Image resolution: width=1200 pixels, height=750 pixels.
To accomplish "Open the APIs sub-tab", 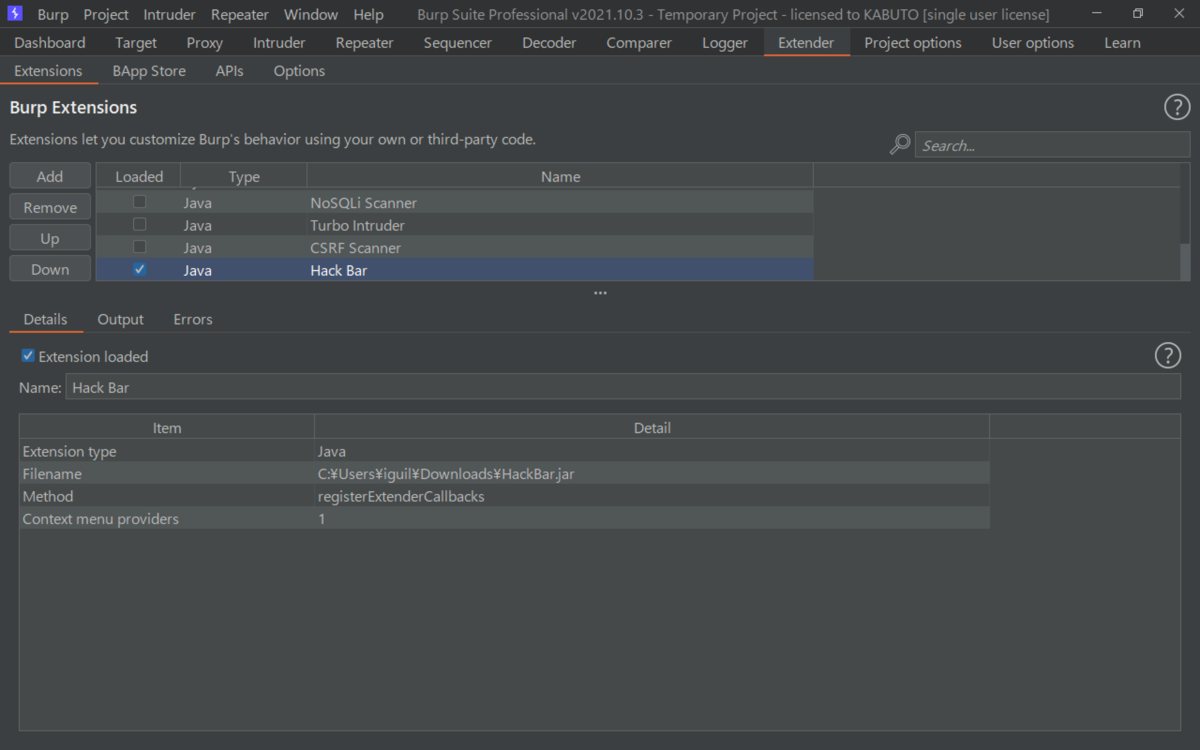I will tap(230, 71).
